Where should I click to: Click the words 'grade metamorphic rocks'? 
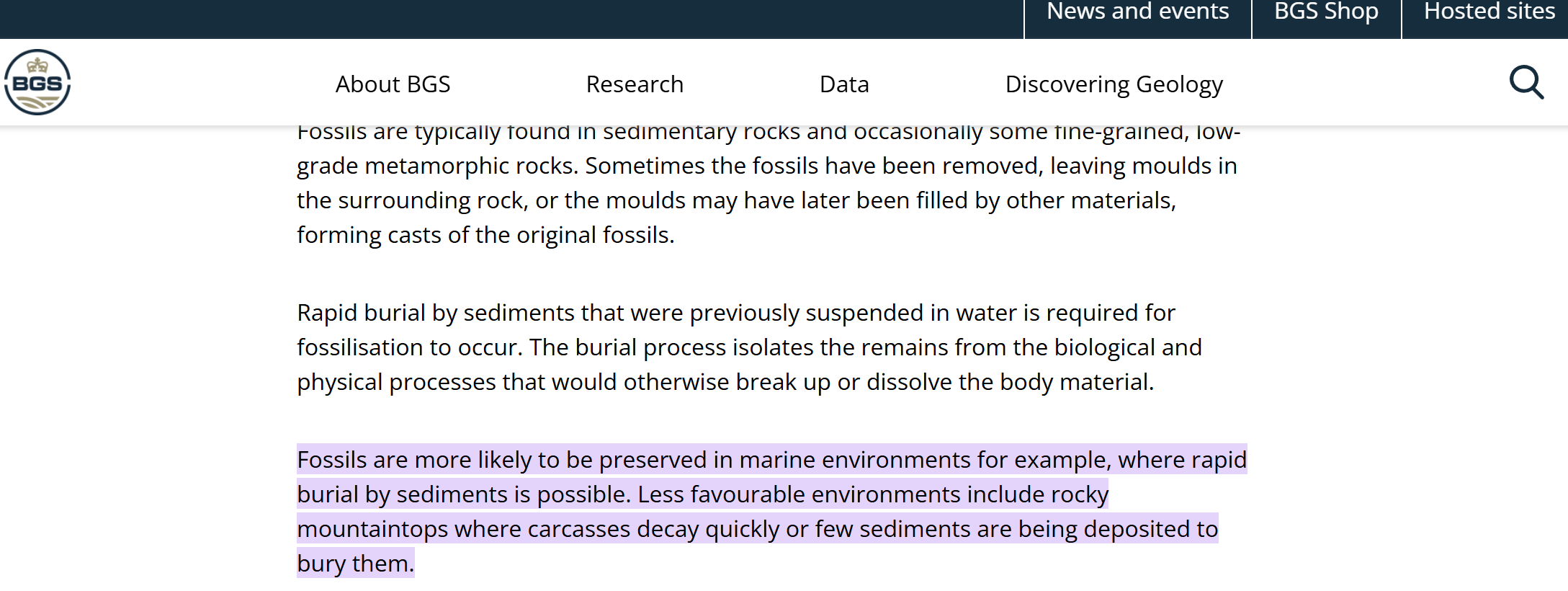pyautogui.click(x=437, y=166)
